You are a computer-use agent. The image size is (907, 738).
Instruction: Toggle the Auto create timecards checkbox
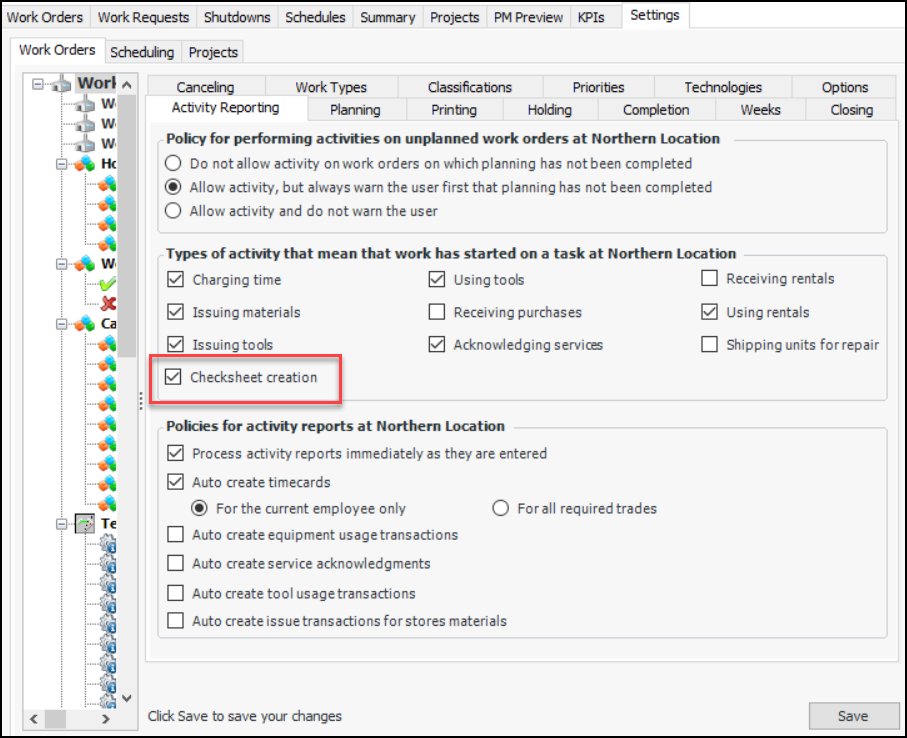pos(175,482)
